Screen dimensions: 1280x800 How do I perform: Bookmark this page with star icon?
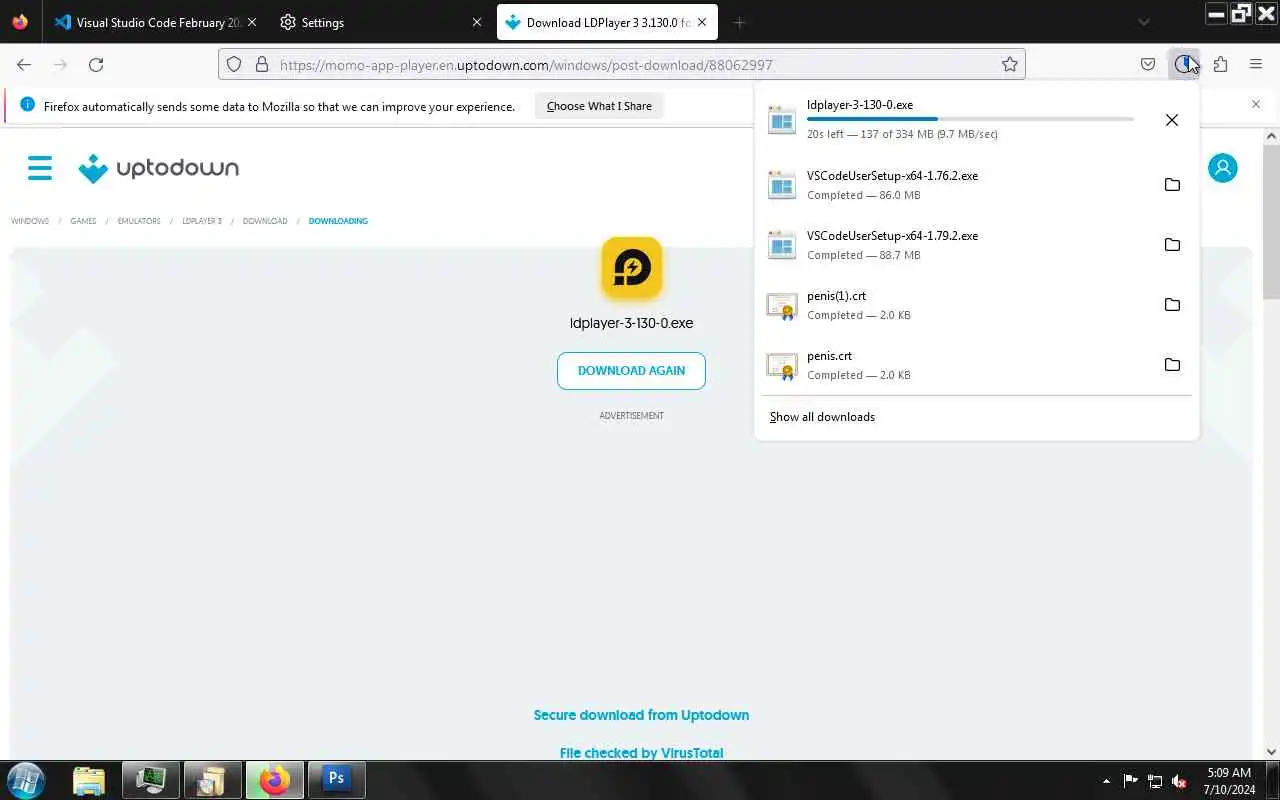click(1010, 64)
